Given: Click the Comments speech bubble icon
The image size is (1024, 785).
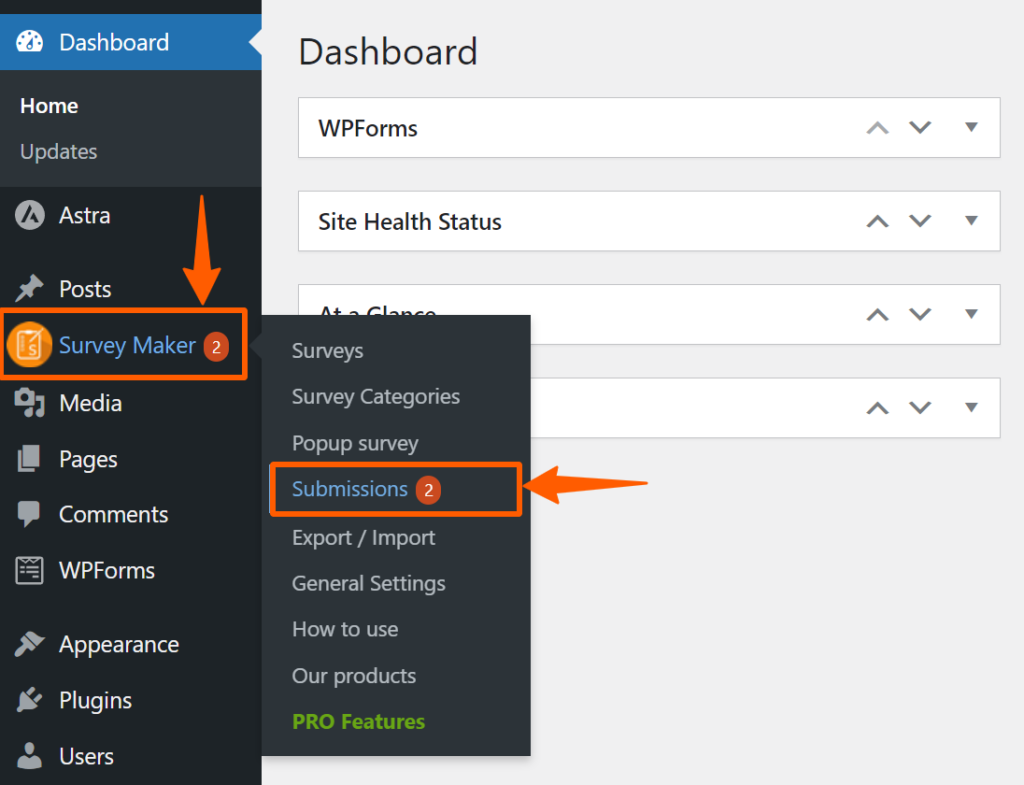Looking at the screenshot, I should point(29,515).
